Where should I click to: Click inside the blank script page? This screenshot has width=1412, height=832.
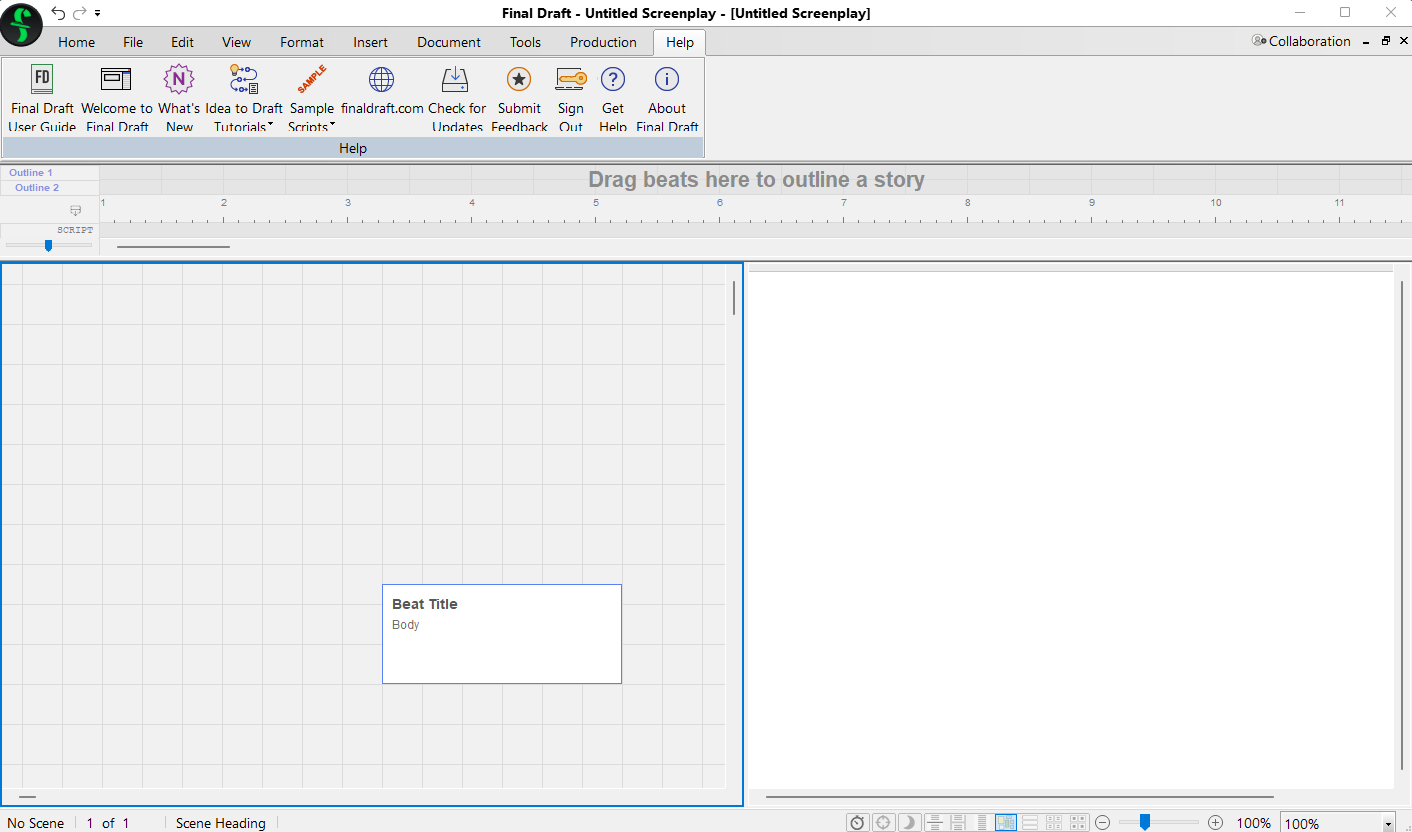1070,530
